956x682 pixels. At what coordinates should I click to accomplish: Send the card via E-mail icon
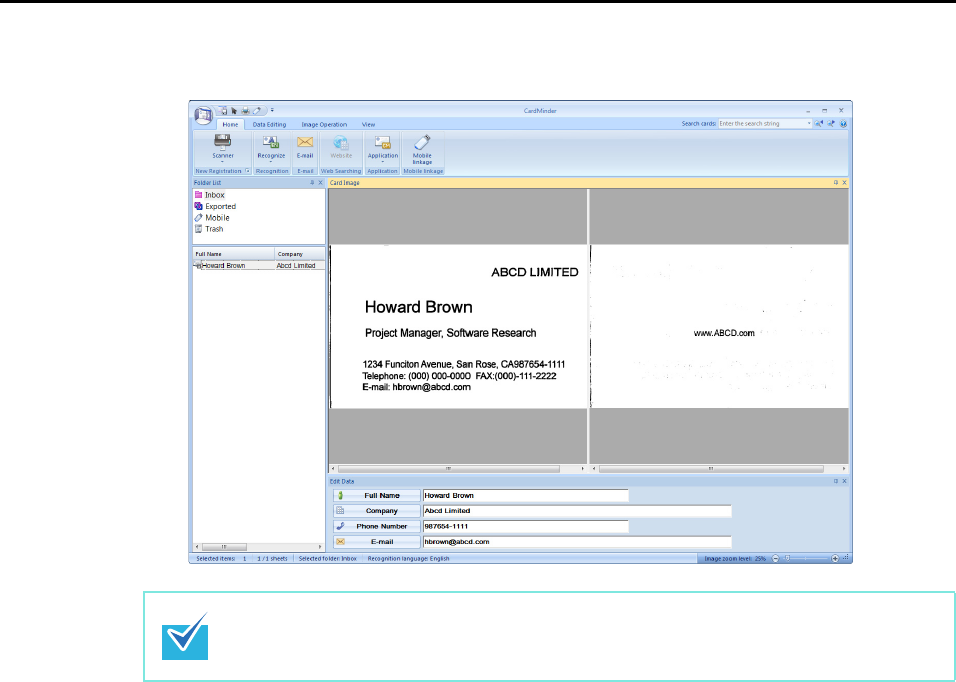[x=305, y=142]
